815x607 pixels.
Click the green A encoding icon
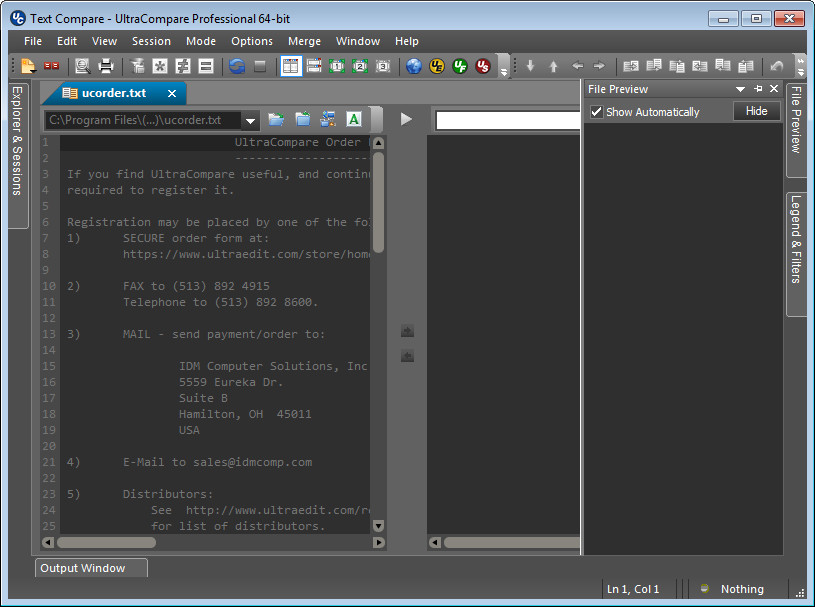tap(354, 120)
